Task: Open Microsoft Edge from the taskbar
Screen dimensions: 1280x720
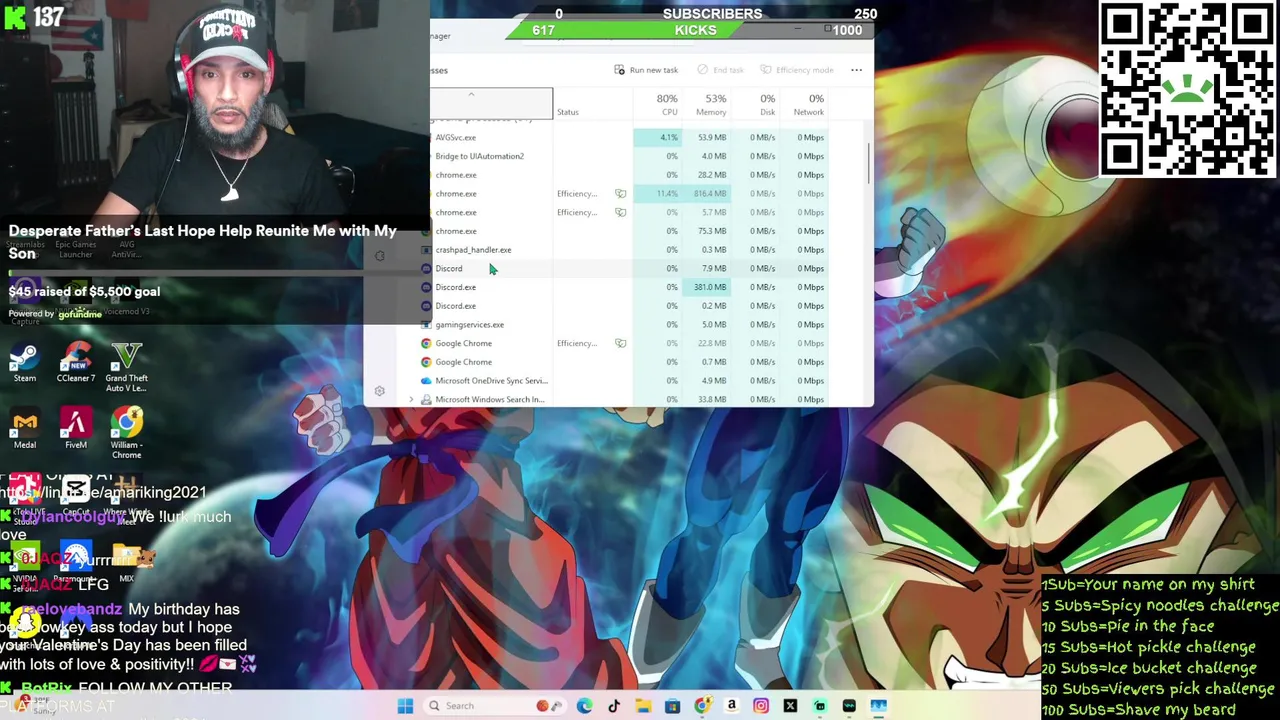Action: [x=584, y=706]
